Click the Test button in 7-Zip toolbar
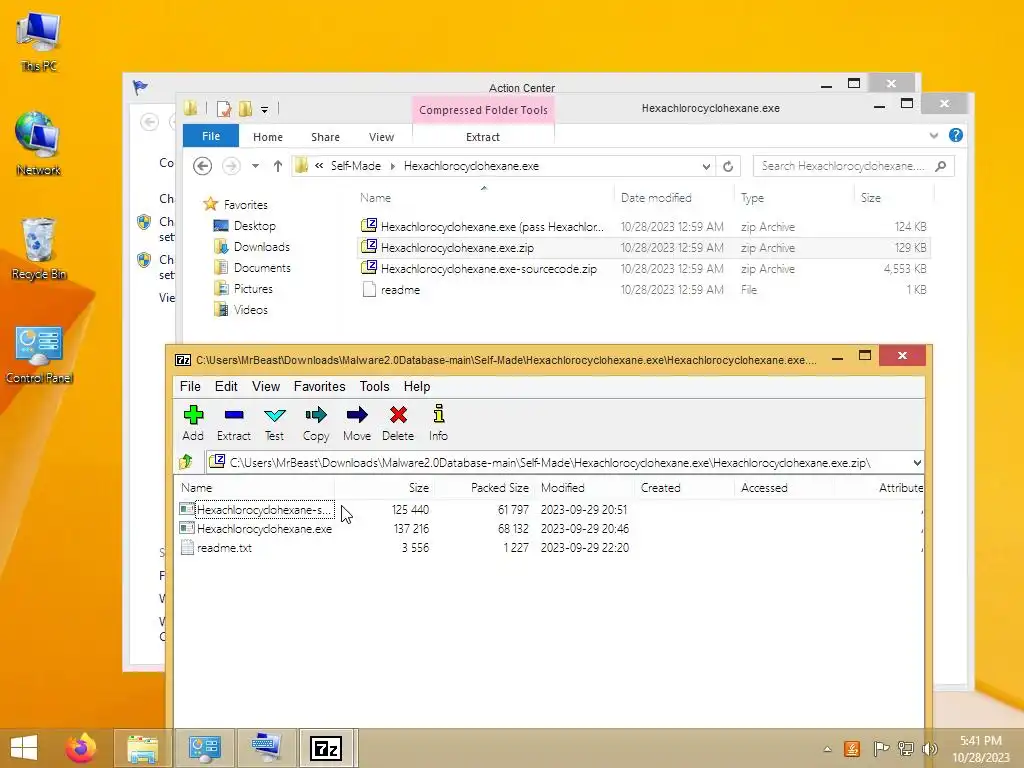1024x768 pixels. [x=274, y=423]
